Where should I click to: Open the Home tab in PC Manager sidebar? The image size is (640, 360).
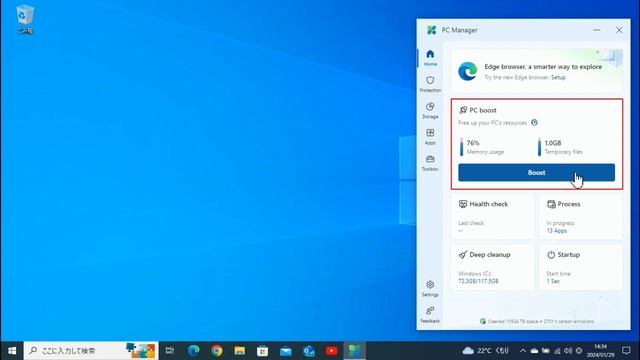coord(430,58)
